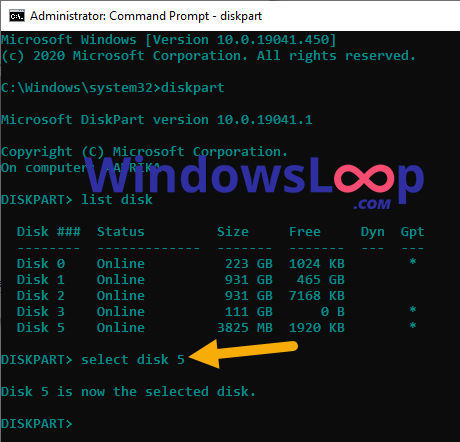Click the Gpt asterisk for Disk 0
Image resolution: width=460 pixels, height=442 pixels.
pos(413,261)
